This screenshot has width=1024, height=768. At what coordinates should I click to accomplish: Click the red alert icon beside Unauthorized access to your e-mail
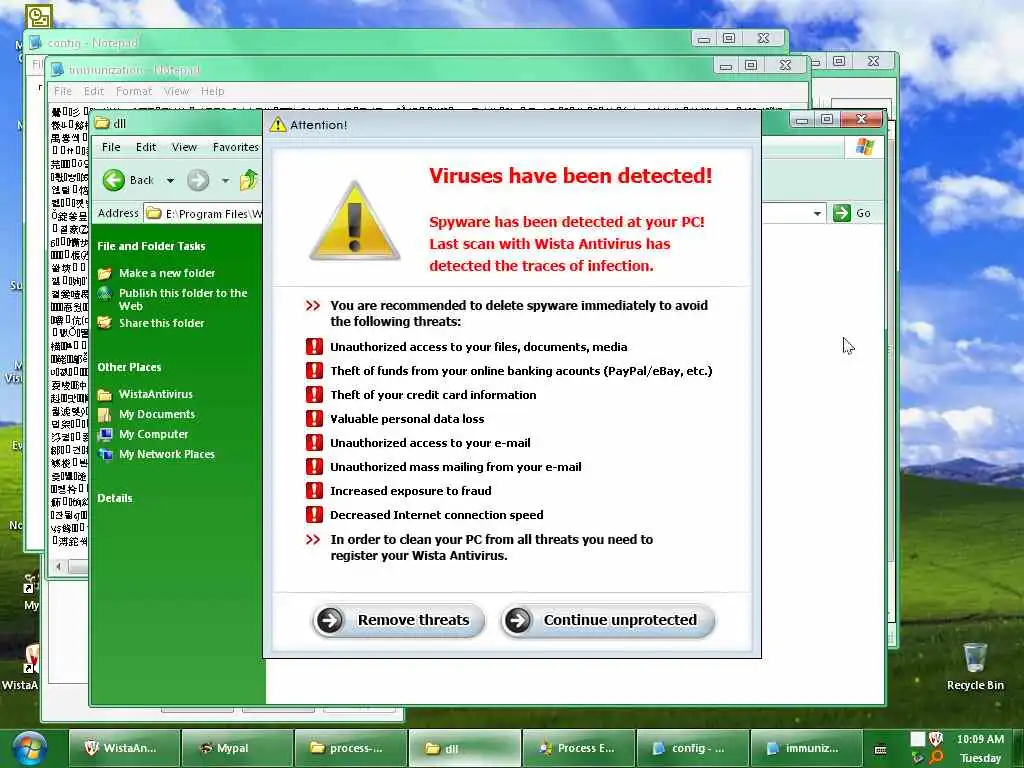314,443
